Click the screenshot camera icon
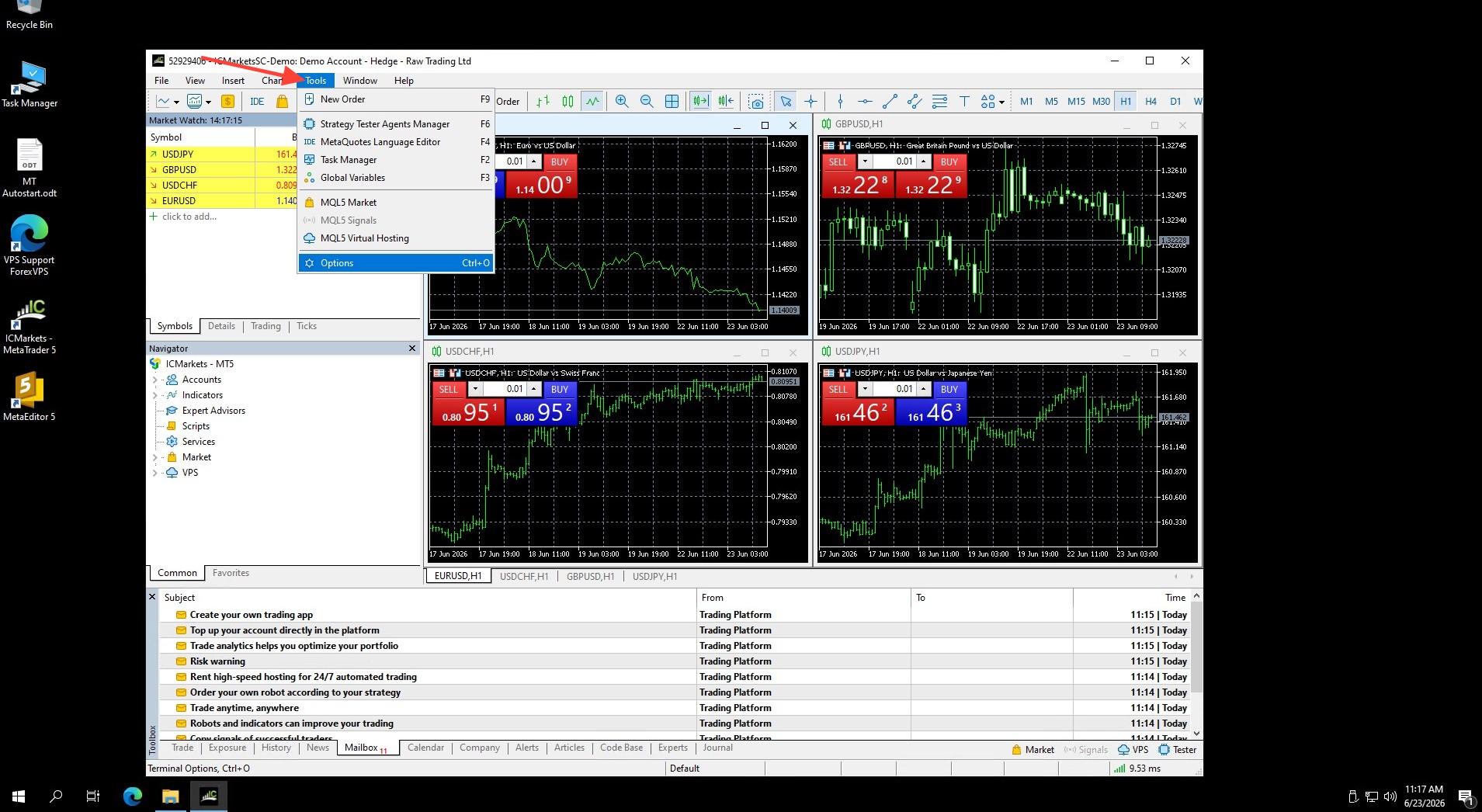 point(756,102)
